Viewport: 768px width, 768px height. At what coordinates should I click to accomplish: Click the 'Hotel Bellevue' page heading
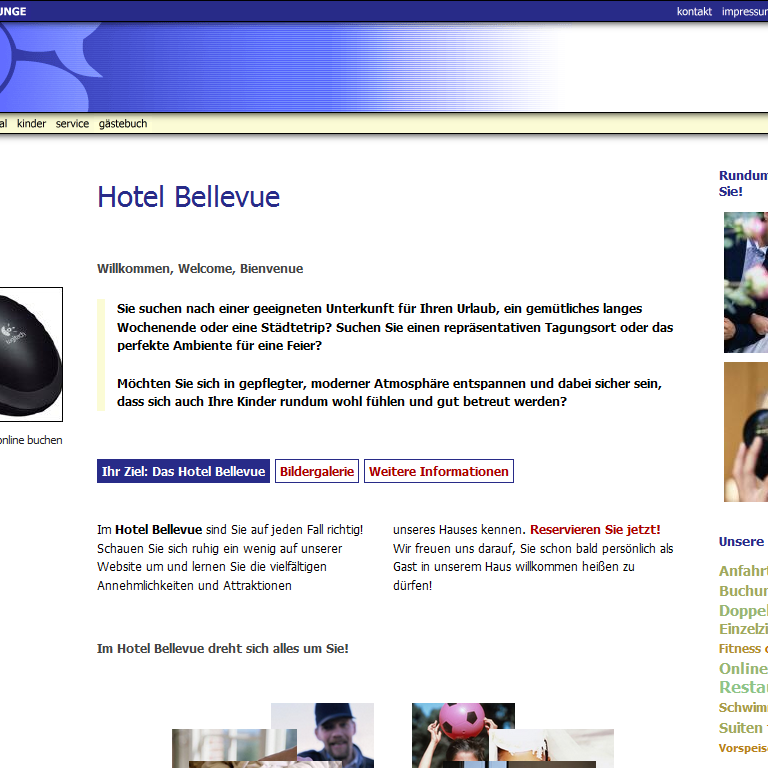[x=189, y=196]
